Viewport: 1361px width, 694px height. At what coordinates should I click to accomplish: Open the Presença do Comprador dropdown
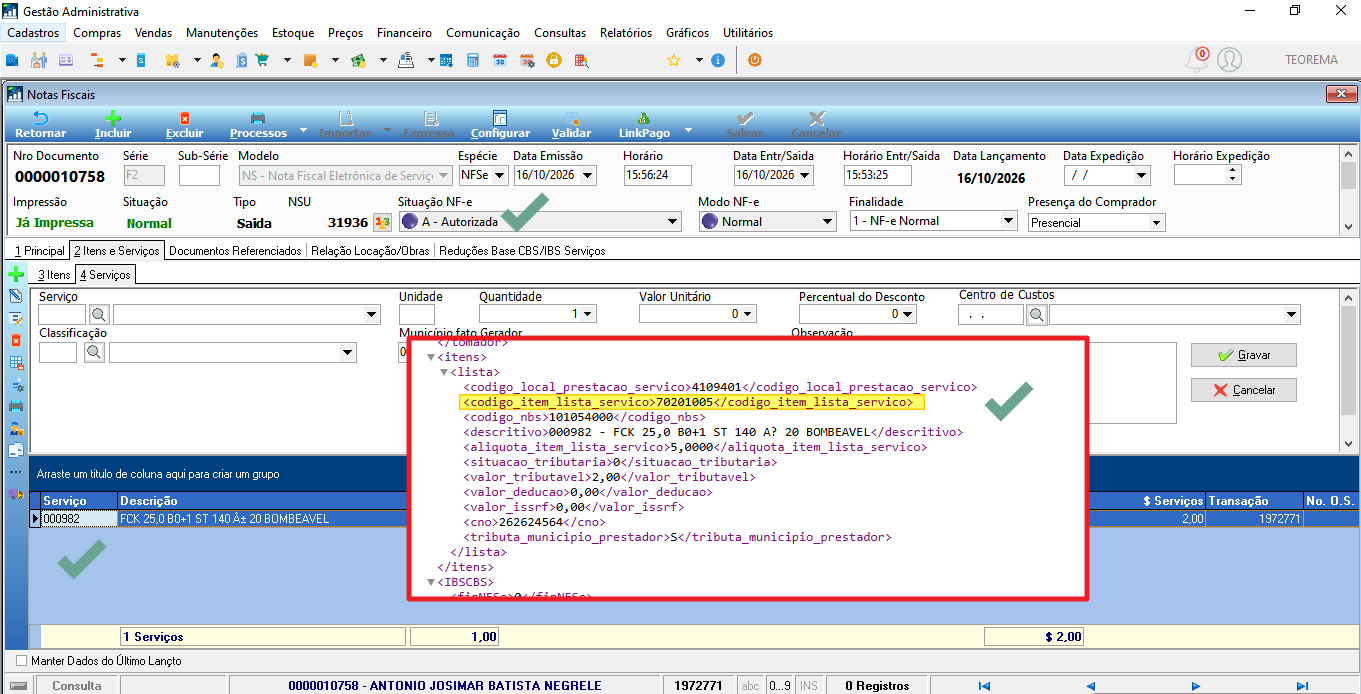tap(1157, 223)
